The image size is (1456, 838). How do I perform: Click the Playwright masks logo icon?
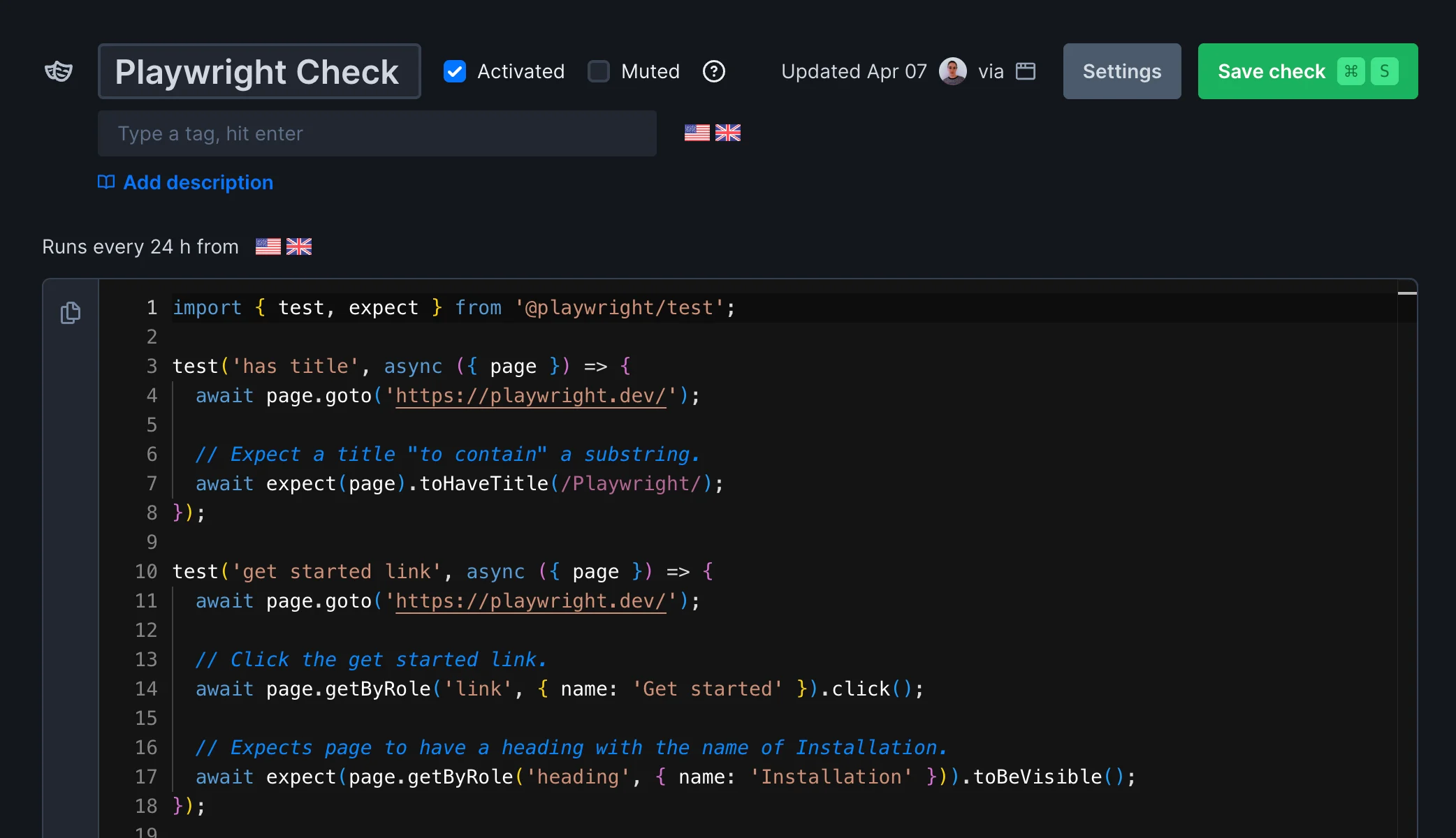(59, 71)
